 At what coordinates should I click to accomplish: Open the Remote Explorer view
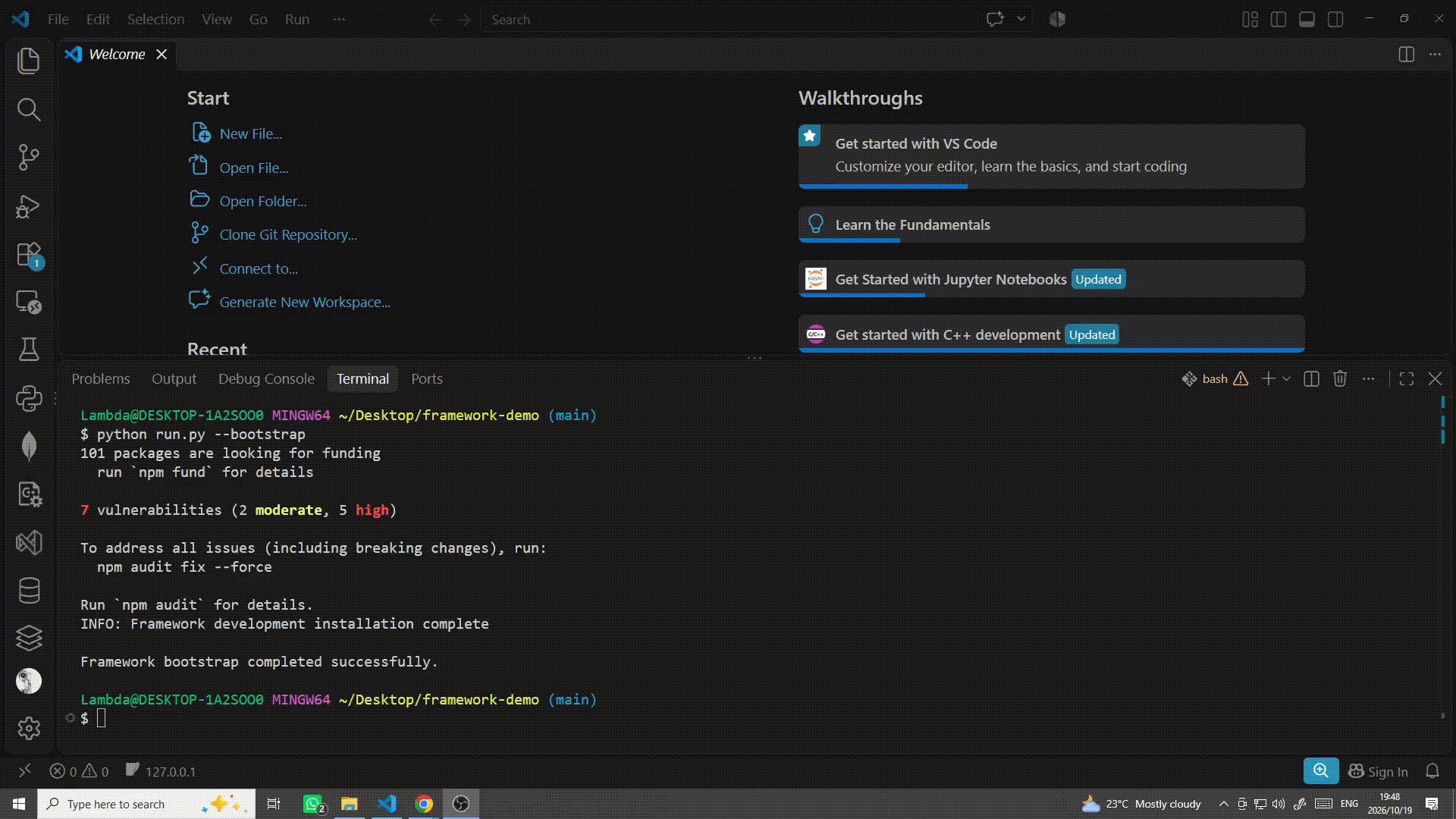pyautogui.click(x=29, y=302)
